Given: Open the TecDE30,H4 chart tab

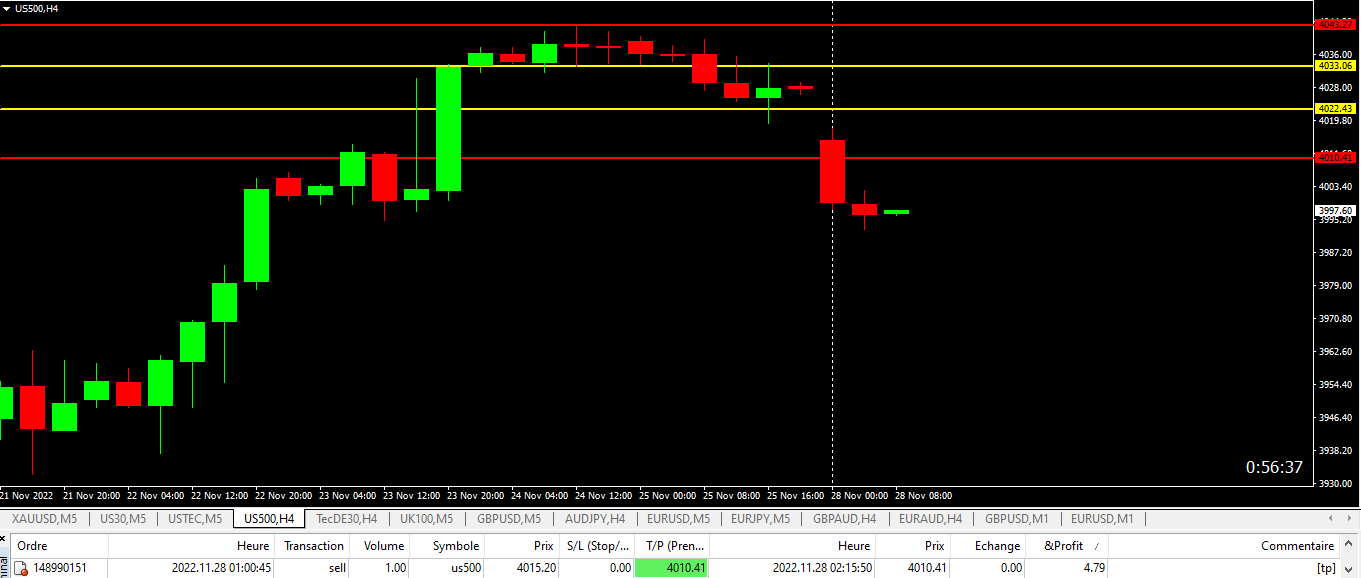Looking at the screenshot, I should tap(346, 518).
